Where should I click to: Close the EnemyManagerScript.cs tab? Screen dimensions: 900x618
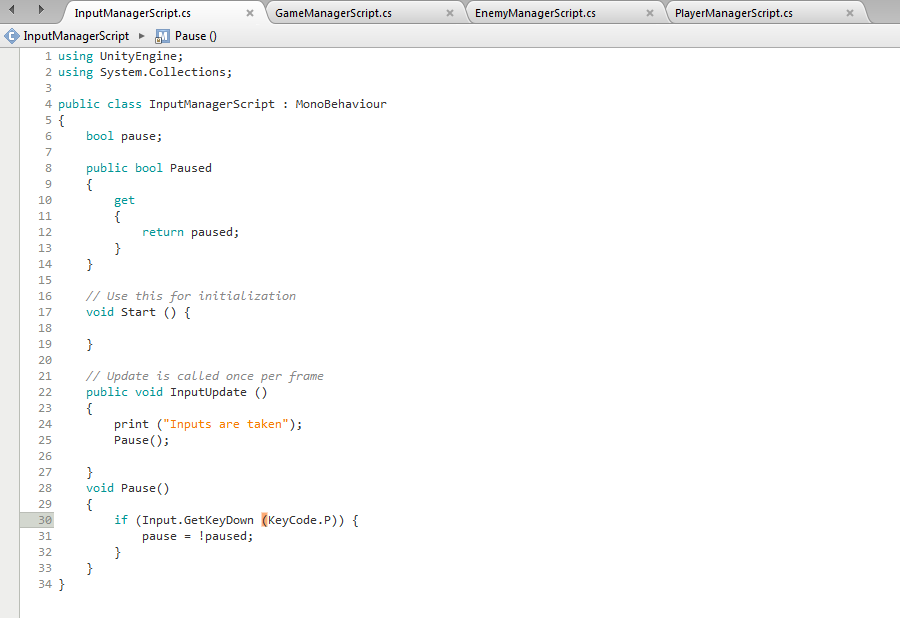[x=650, y=13]
